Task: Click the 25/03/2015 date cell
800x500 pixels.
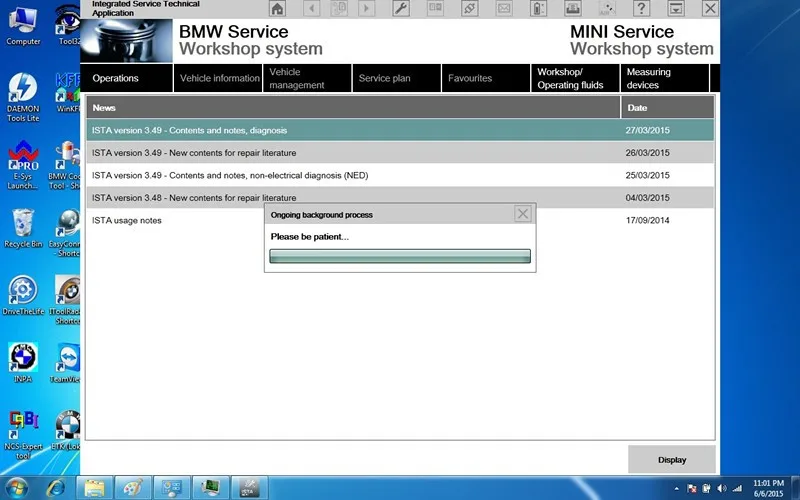Action: pos(647,175)
